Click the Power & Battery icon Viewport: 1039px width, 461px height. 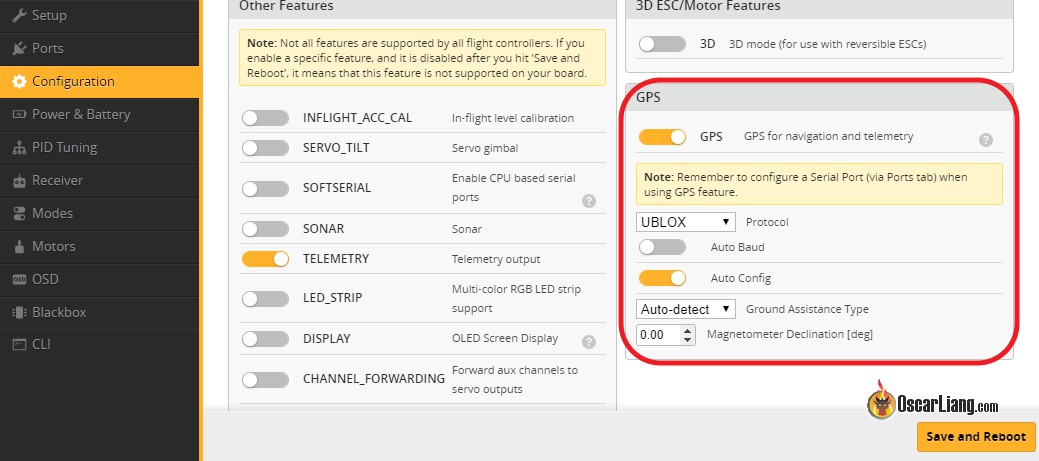coord(20,114)
